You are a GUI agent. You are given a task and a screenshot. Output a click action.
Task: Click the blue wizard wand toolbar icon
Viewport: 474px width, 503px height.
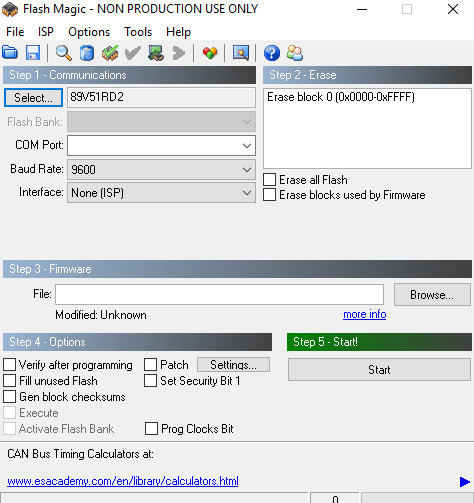pyautogui.click(x=241, y=53)
